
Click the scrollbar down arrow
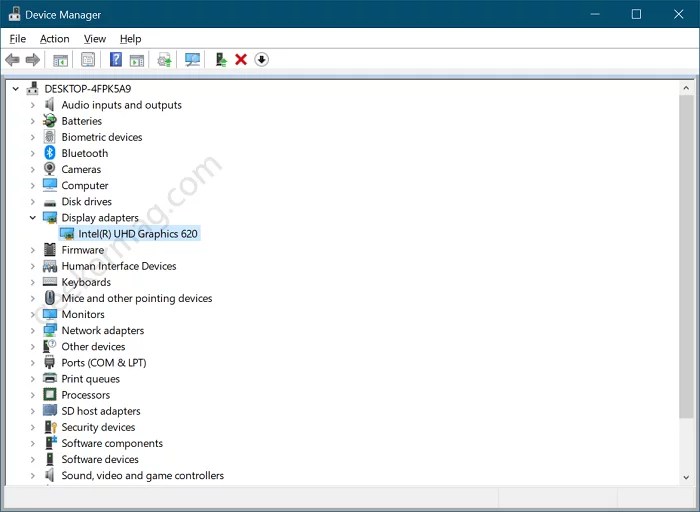click(686, 477)
